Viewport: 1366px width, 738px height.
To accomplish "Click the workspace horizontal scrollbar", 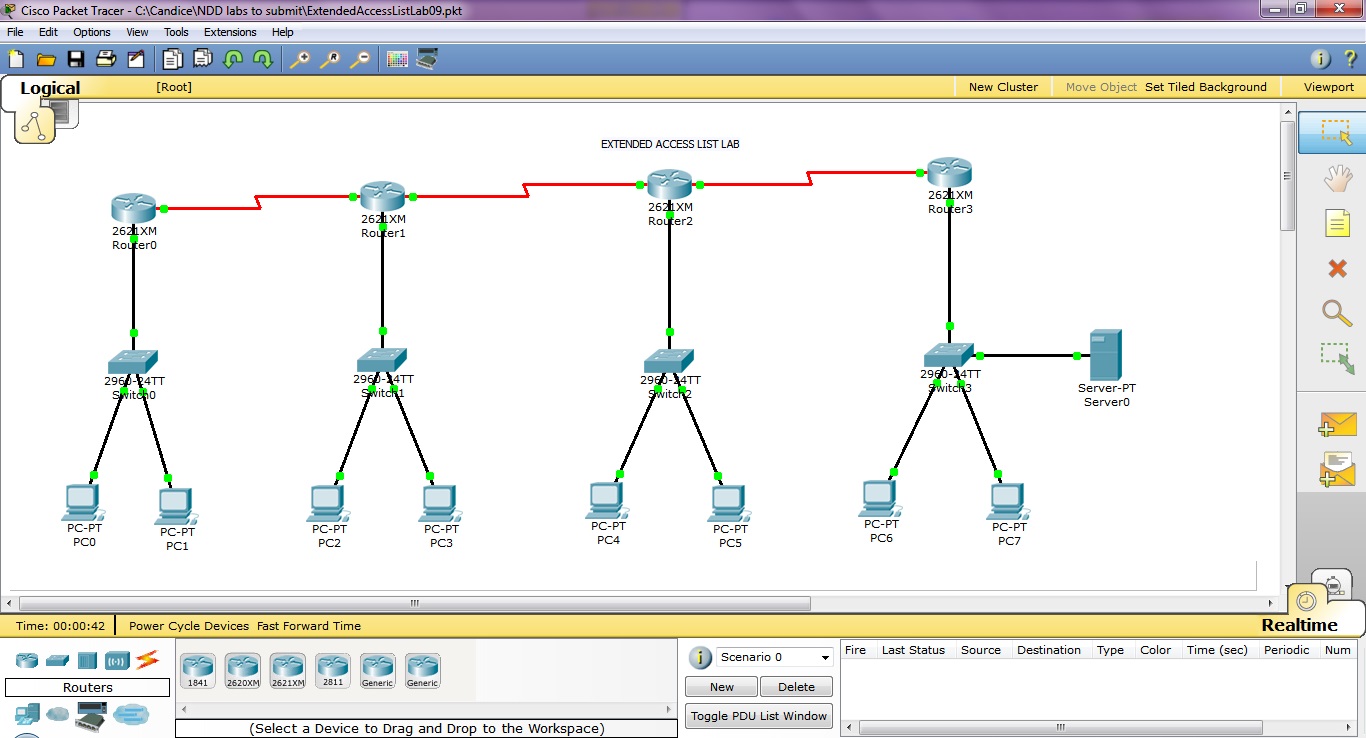I will pyautogui.click(x=414, y=604).
